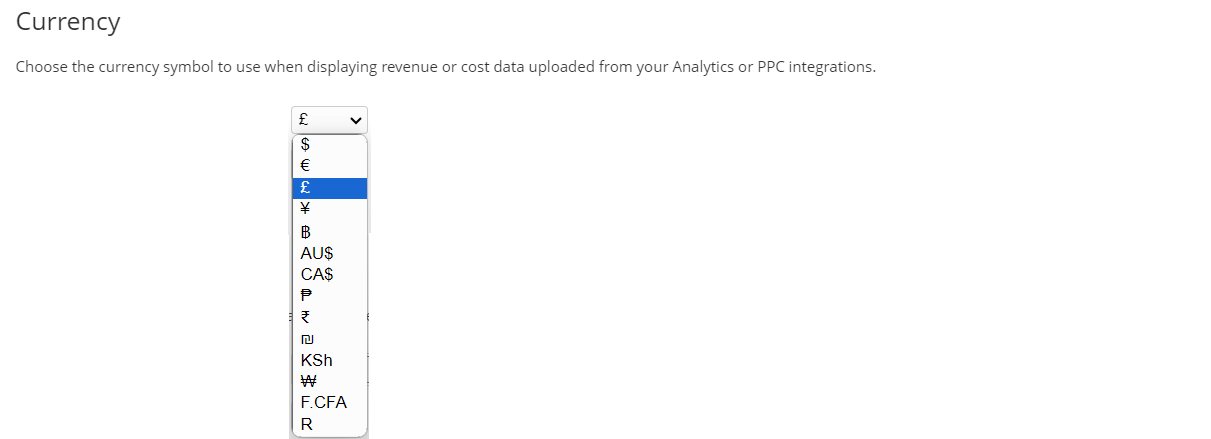
Task: Select KSh from the currency list
Action: tap(328, 360)
